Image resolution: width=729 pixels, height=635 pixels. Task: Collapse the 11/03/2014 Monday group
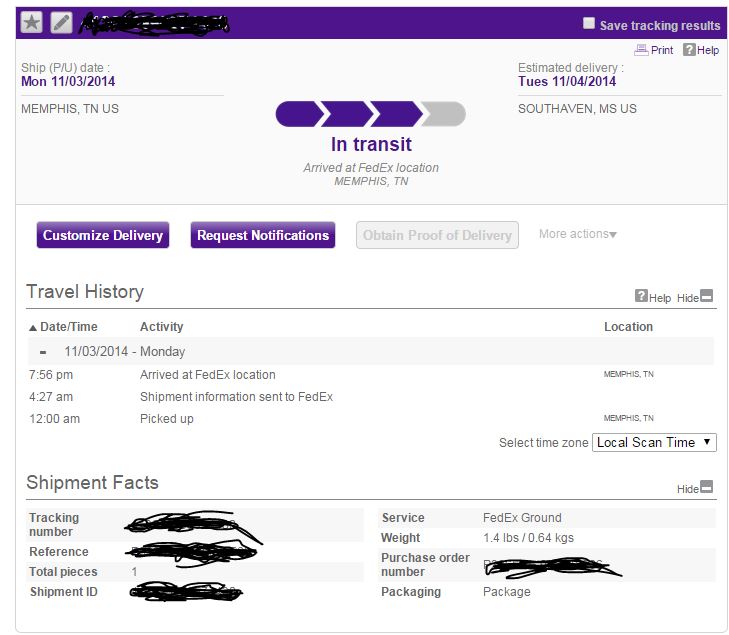click(x=43, y=352)
